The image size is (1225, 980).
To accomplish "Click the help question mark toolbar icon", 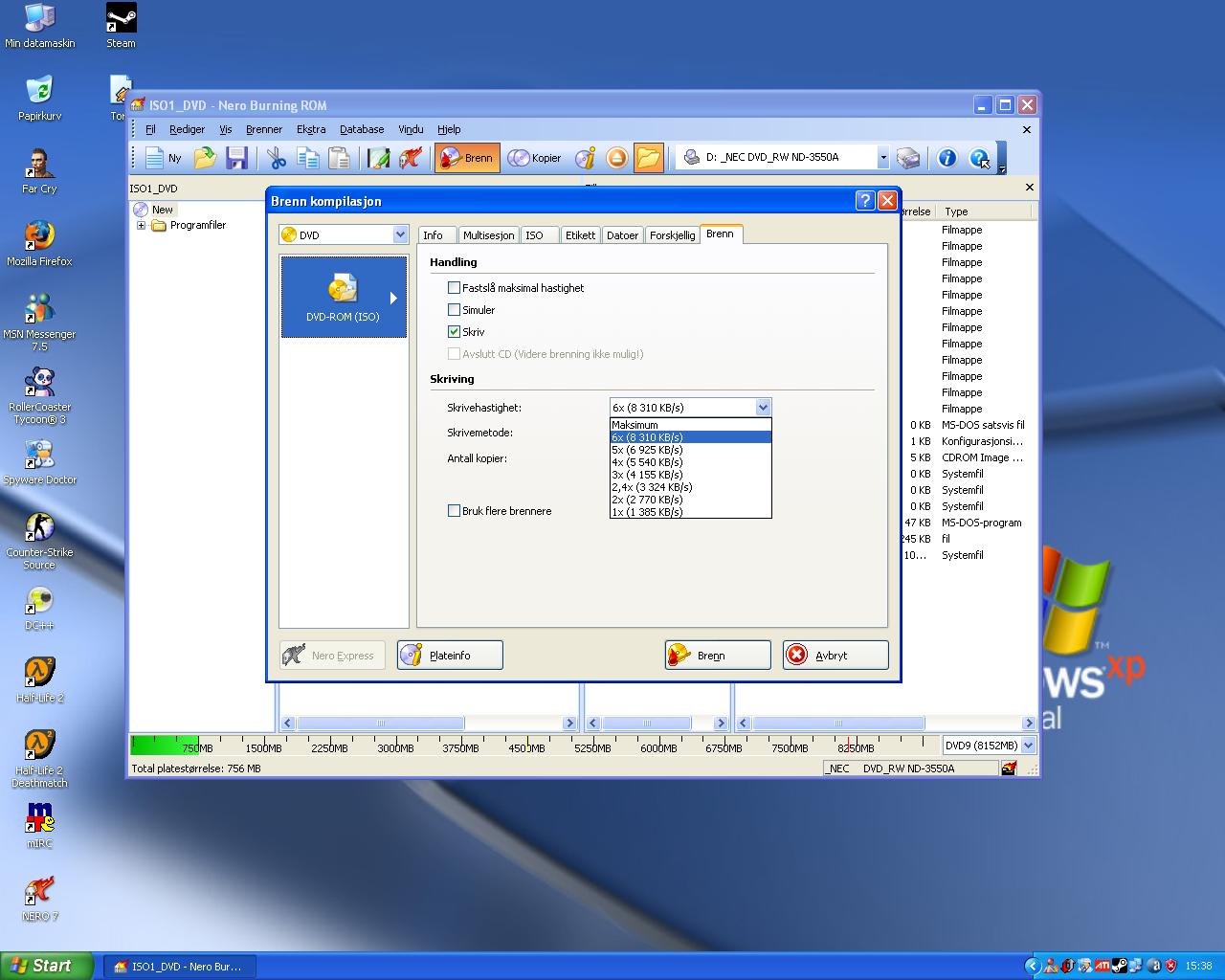I will coord(979,158).
